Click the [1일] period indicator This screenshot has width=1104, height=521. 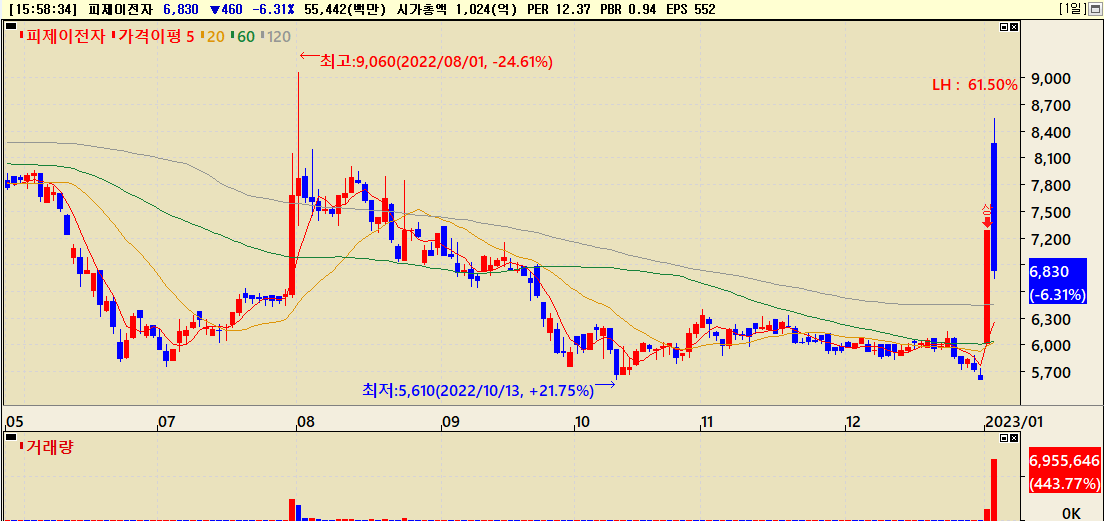1073,8
